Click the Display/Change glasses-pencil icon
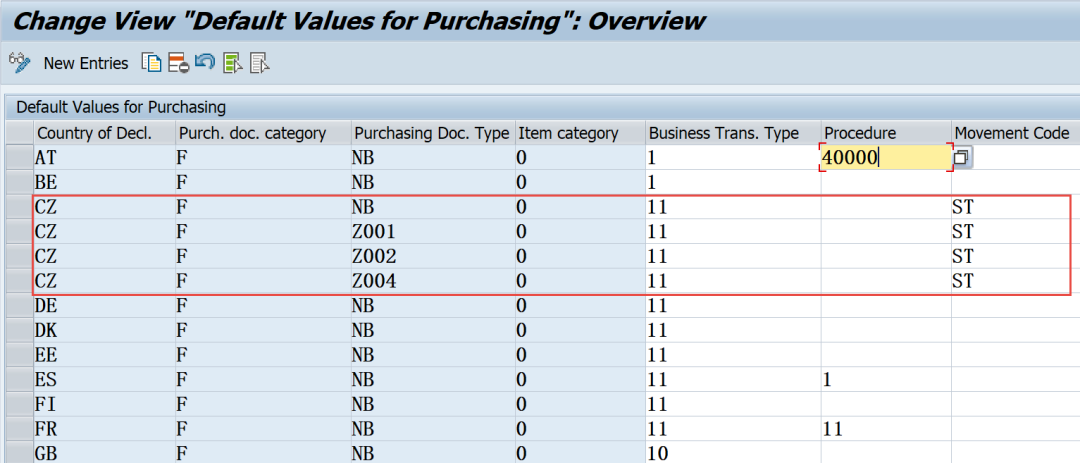 [x=19, y=63]
